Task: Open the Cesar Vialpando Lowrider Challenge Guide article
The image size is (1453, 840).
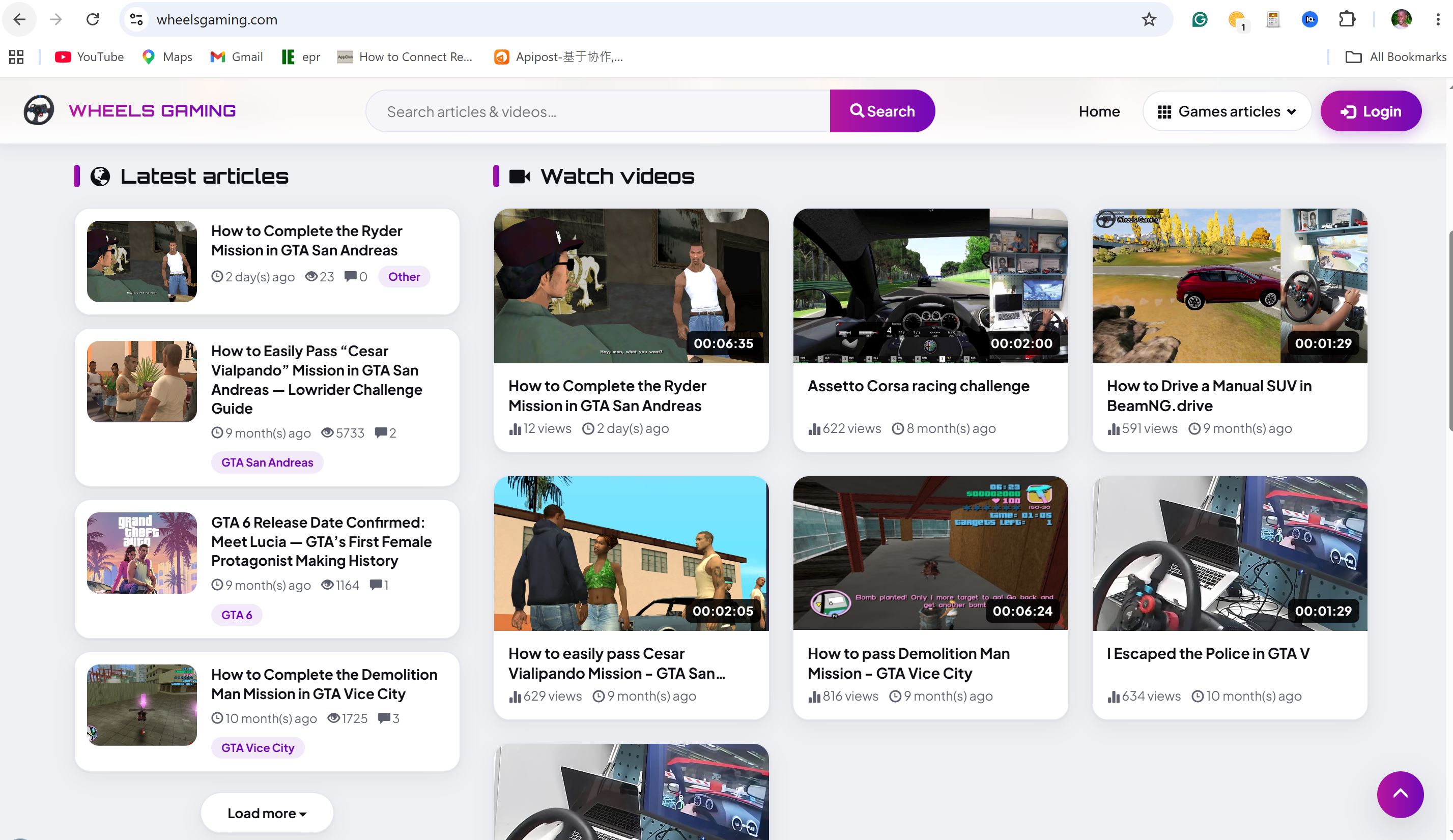Action: [317, 380]
